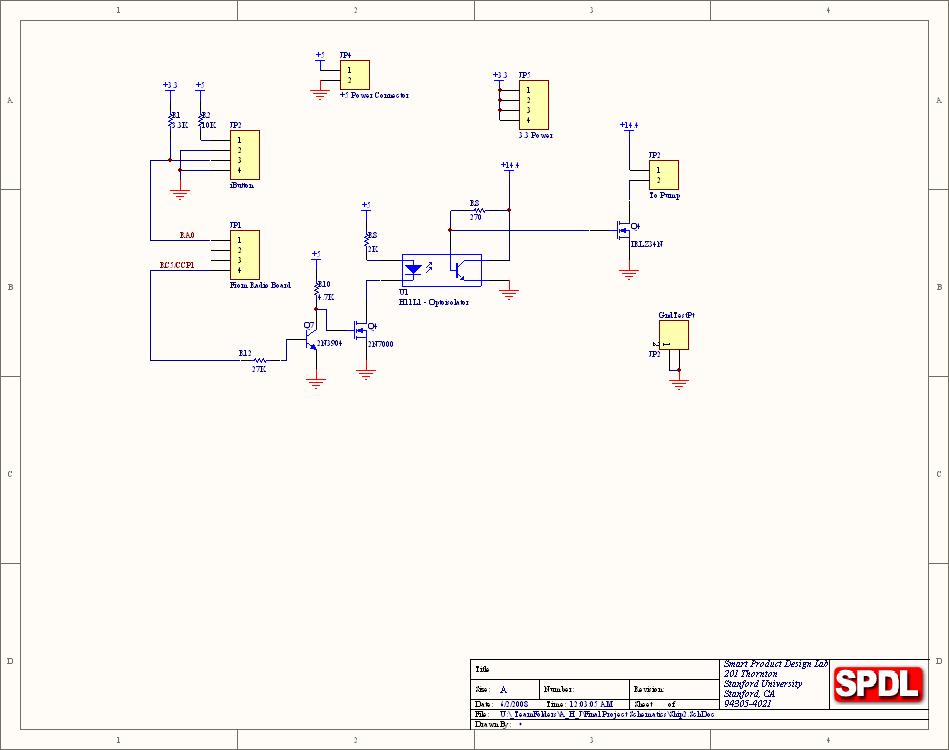Select the From Radio Board connector JP1

click(244, 255)
